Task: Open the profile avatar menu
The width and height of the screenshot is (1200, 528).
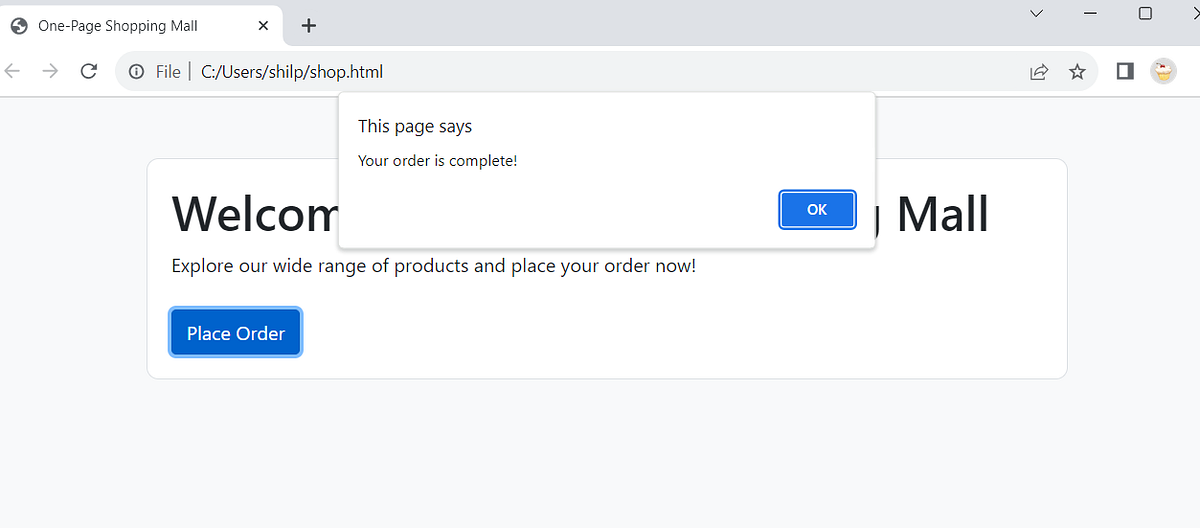Action: 1163,71
